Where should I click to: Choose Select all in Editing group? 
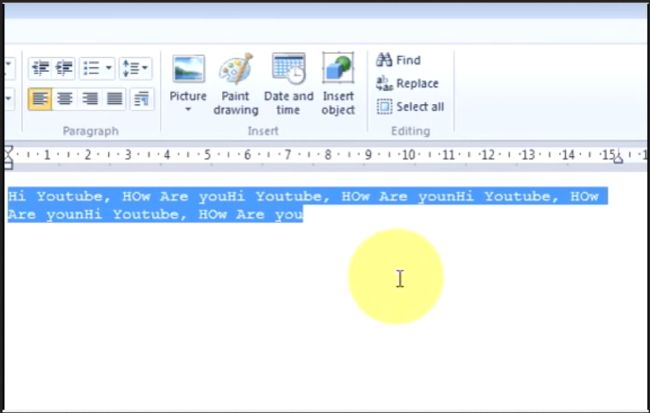point(410,107)
